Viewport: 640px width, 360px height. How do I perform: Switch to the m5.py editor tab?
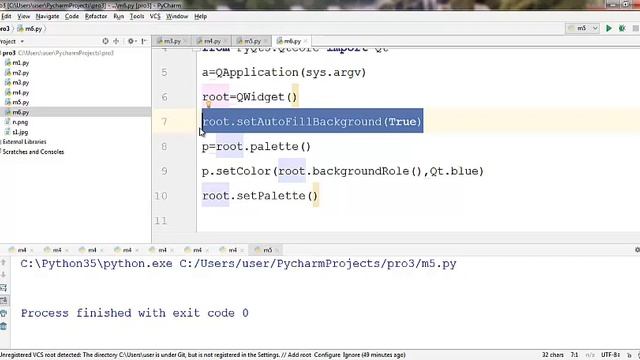[x=252, y=41]
